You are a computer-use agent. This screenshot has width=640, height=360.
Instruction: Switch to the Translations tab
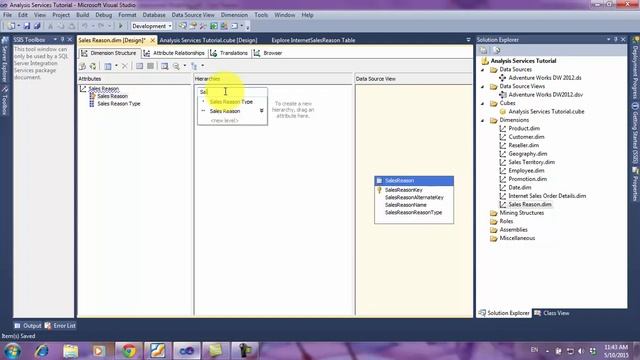coord(229,53)
